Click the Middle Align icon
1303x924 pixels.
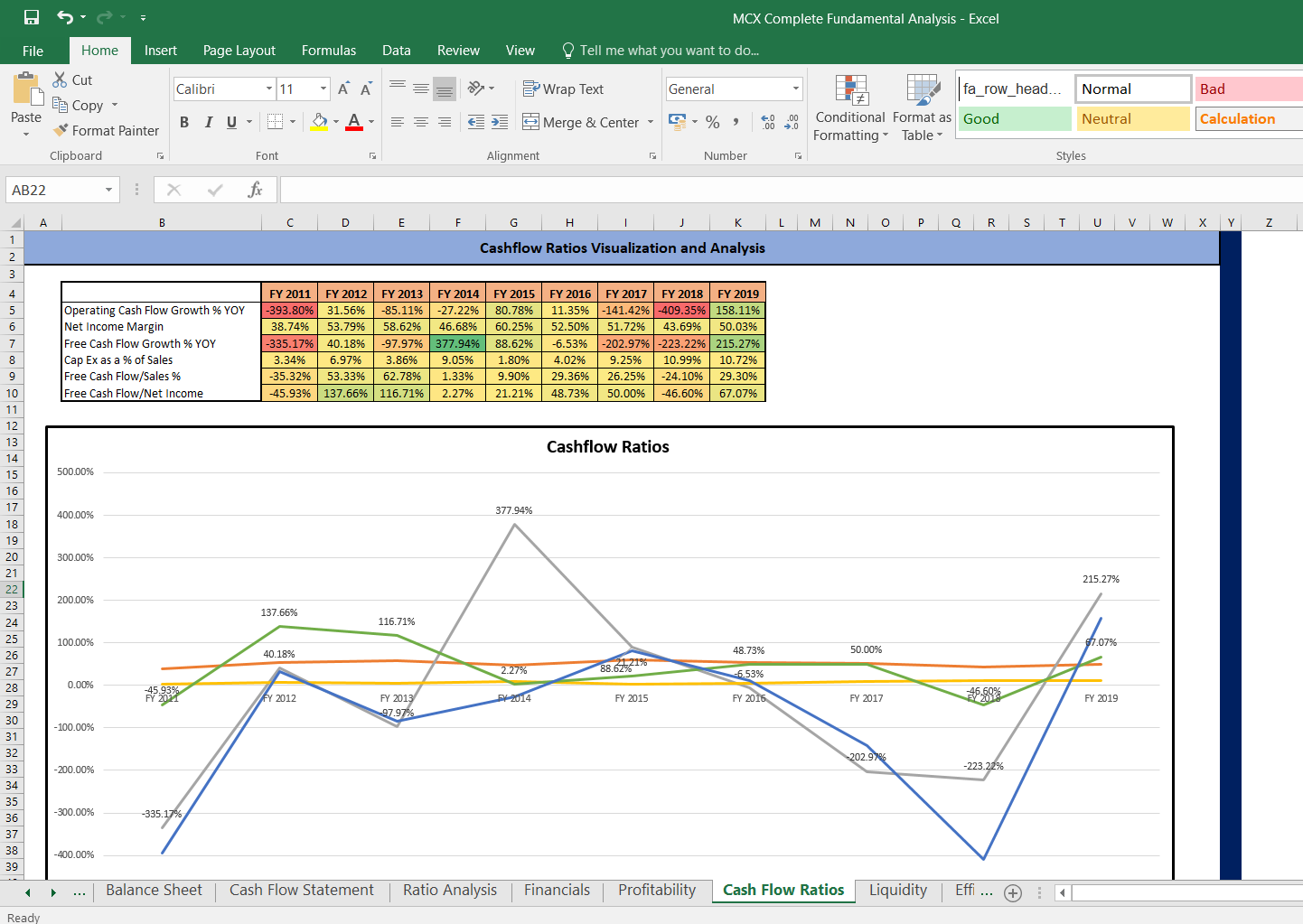pos(421,89)
